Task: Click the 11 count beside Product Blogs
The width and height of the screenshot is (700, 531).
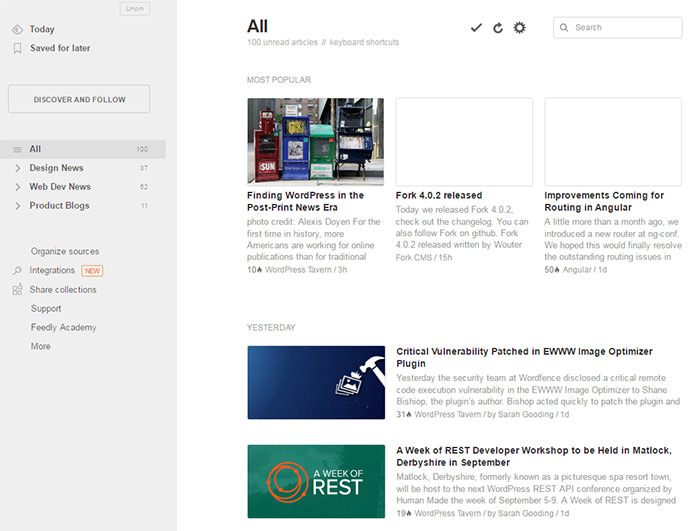Action: pos(144,205)
